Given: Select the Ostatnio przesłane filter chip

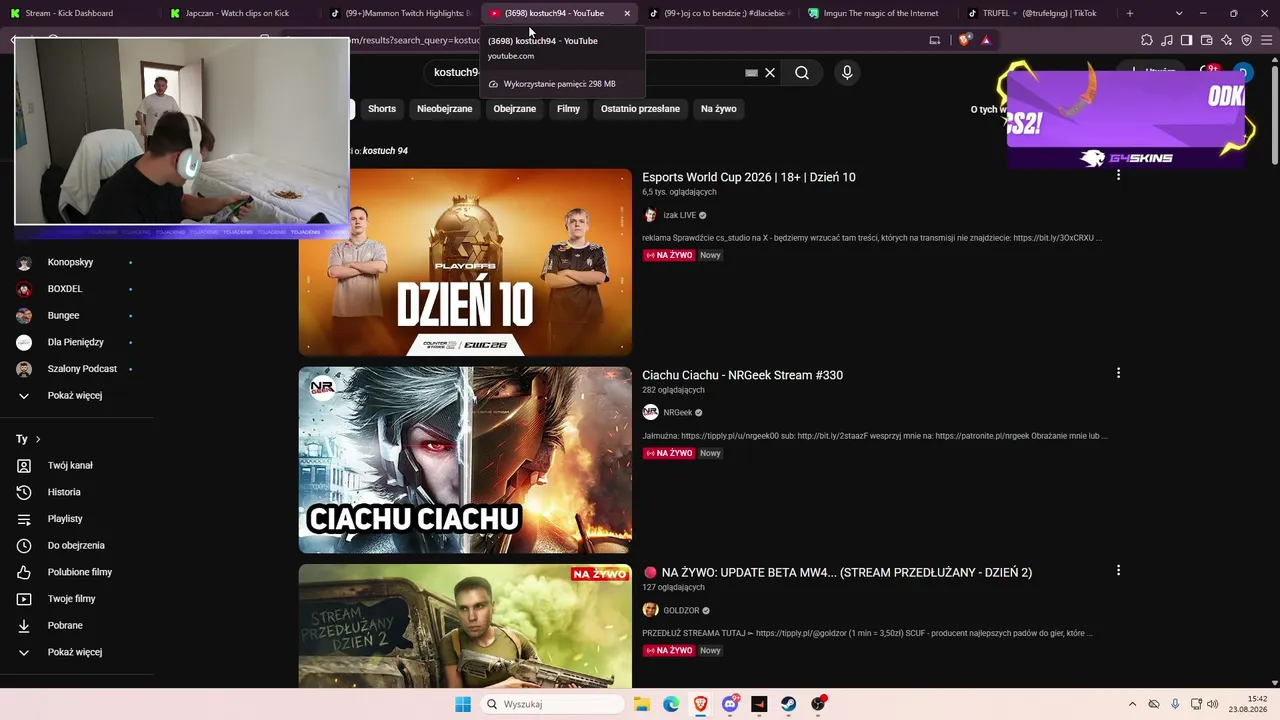Looking at the screenshot, I should tap(640, 109).
